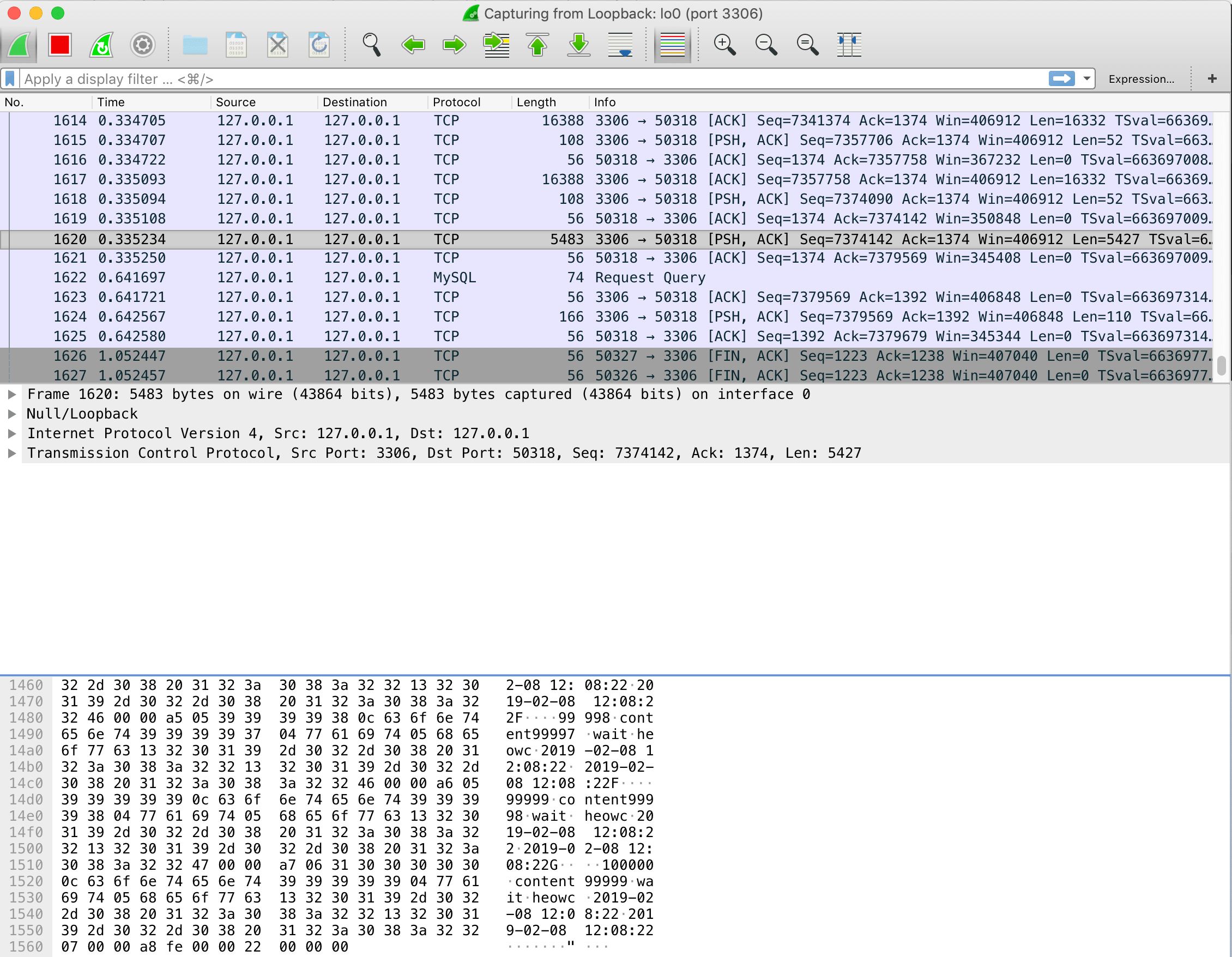1232x957 pixels.
Task: Add a filter button with the plus control
Action: [x=1211, y=78]
